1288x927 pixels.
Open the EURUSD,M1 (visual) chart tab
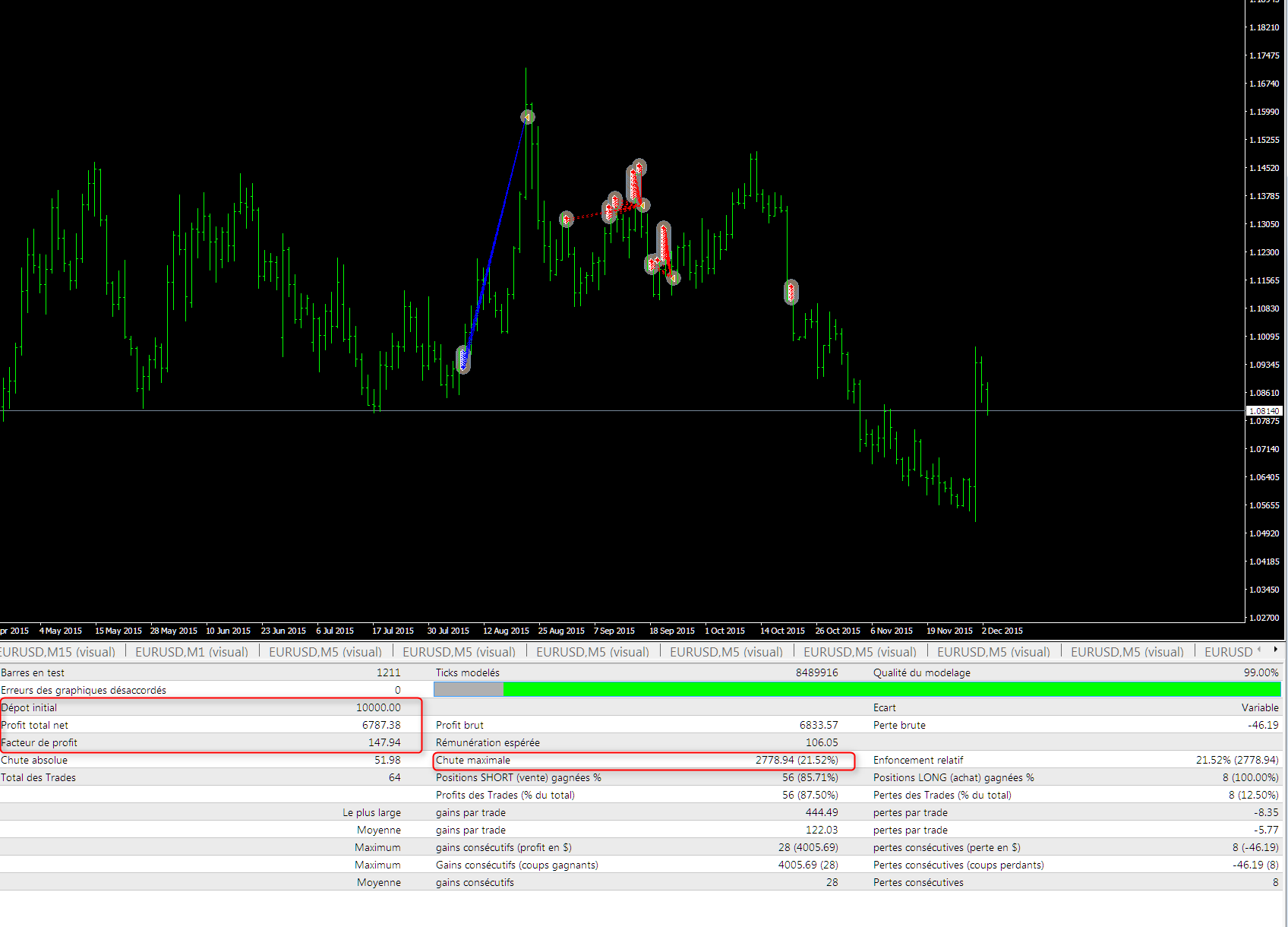tap(191, 652)
